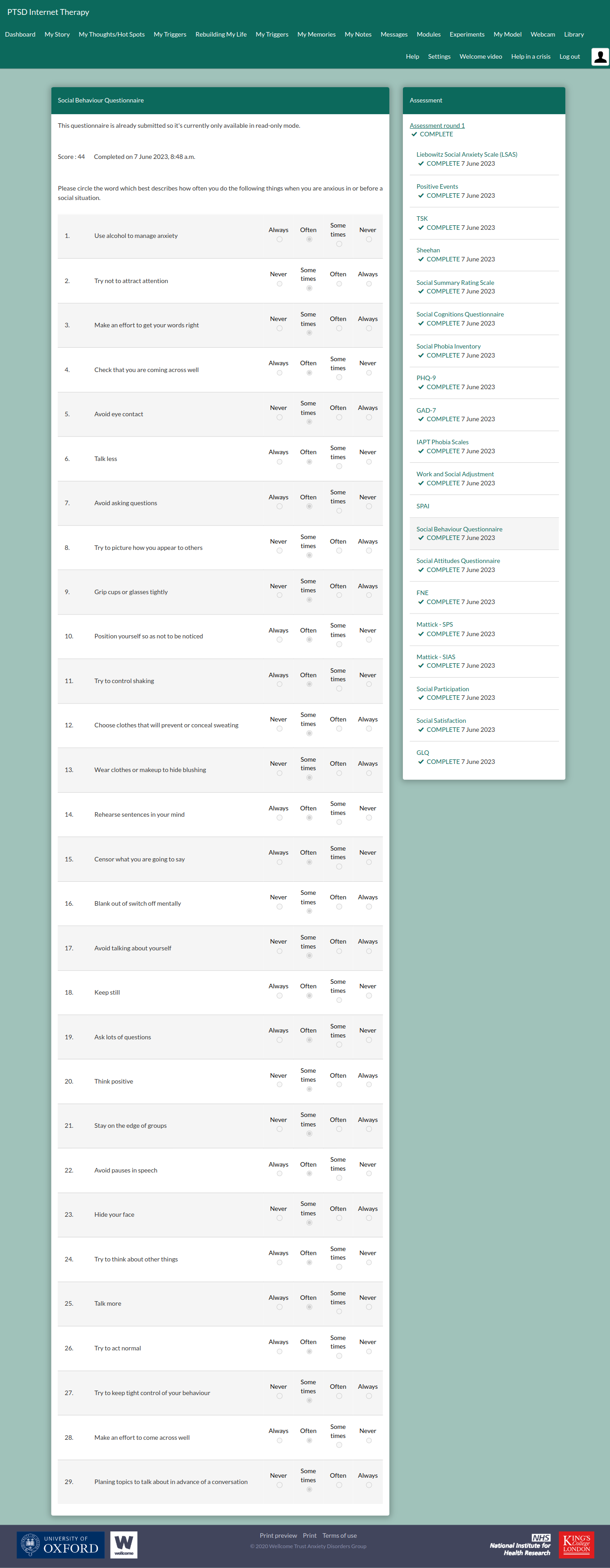Click the Wellcome logo in footer
Image resolution: width=610 pixels, height=1568 pixels.
(x=124, y=1544)
